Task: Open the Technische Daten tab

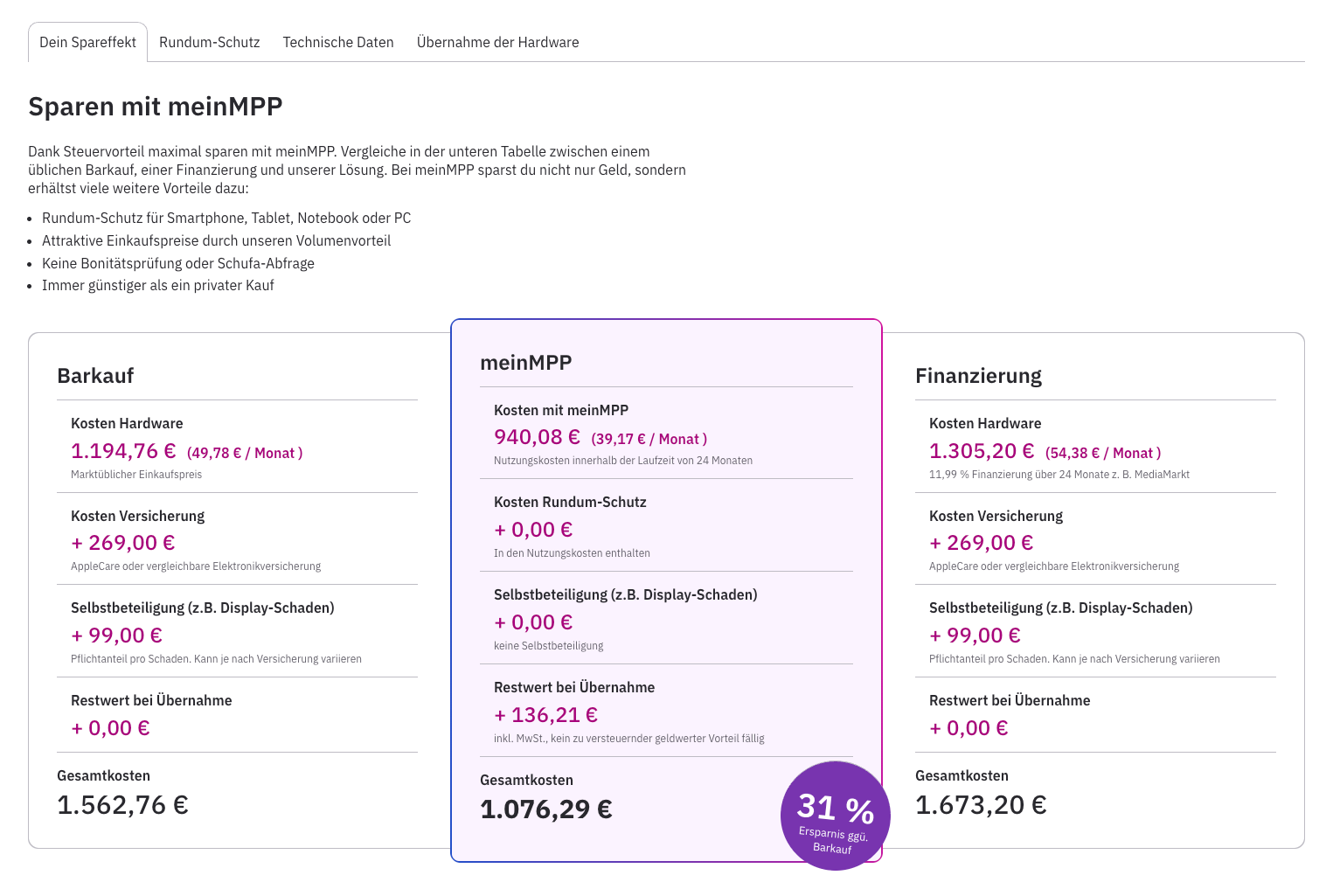Action: [x=337, y=42]
